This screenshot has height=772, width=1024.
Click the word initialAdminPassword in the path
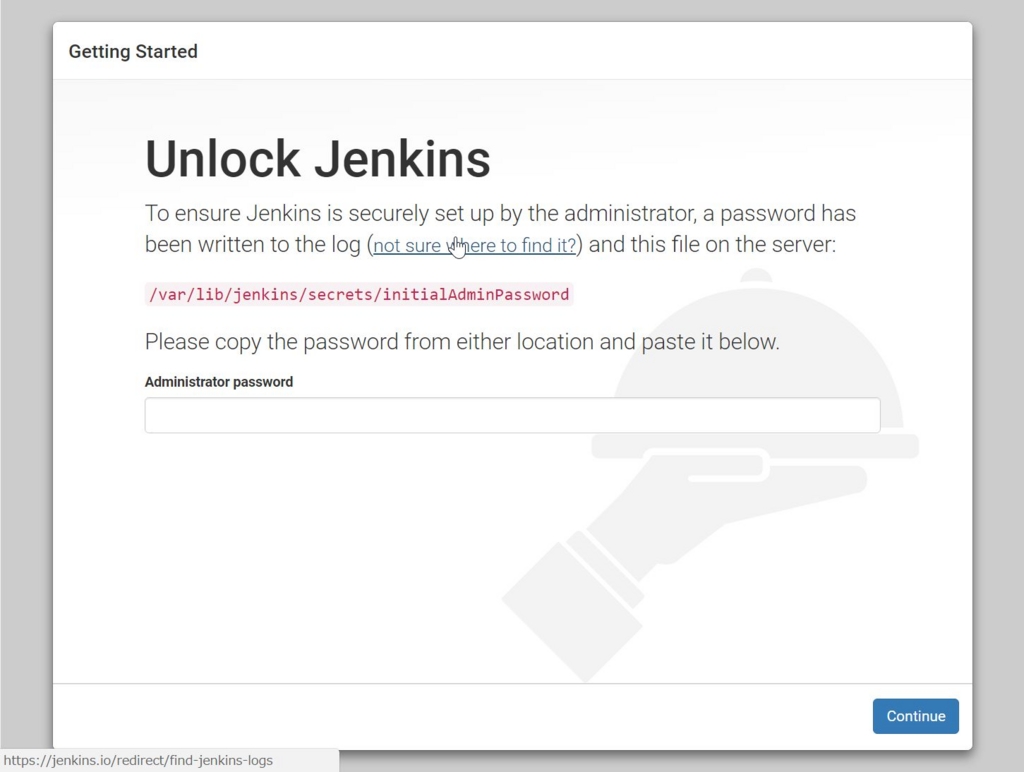click(475, 295)
